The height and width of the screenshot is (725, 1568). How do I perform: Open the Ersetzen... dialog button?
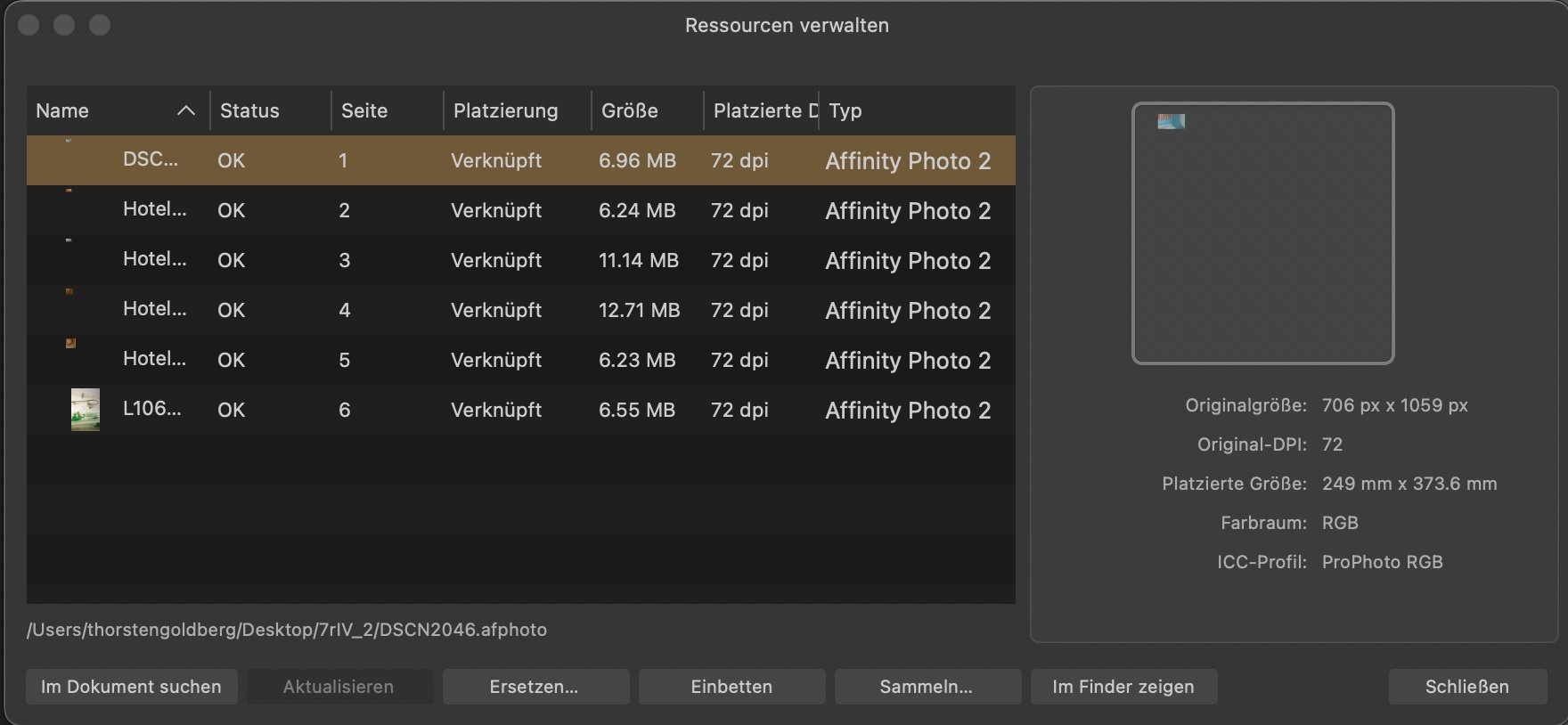click(x=535, y=687)
